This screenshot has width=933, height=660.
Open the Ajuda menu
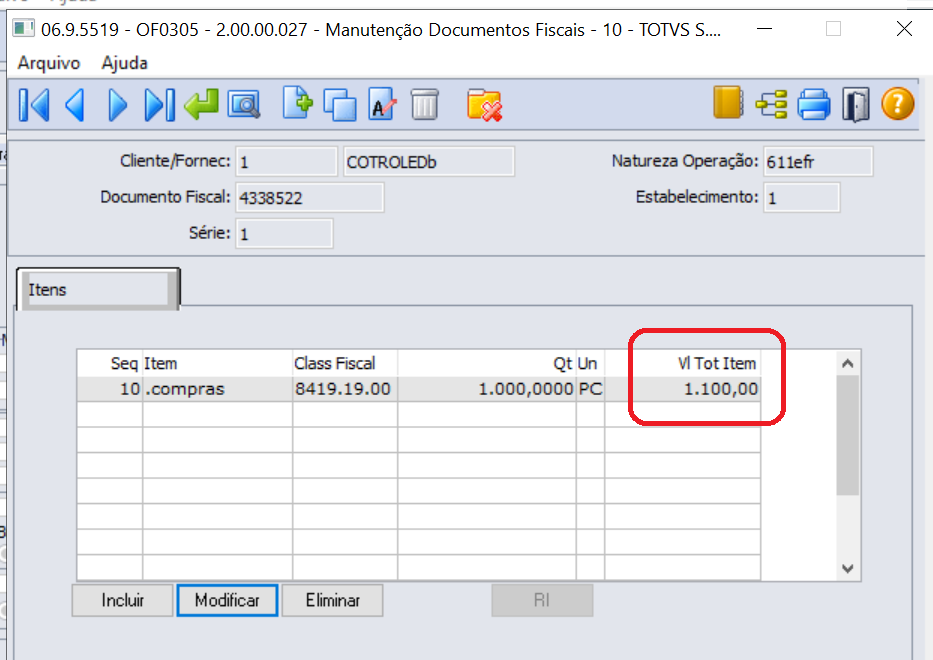tap(124, 62)
